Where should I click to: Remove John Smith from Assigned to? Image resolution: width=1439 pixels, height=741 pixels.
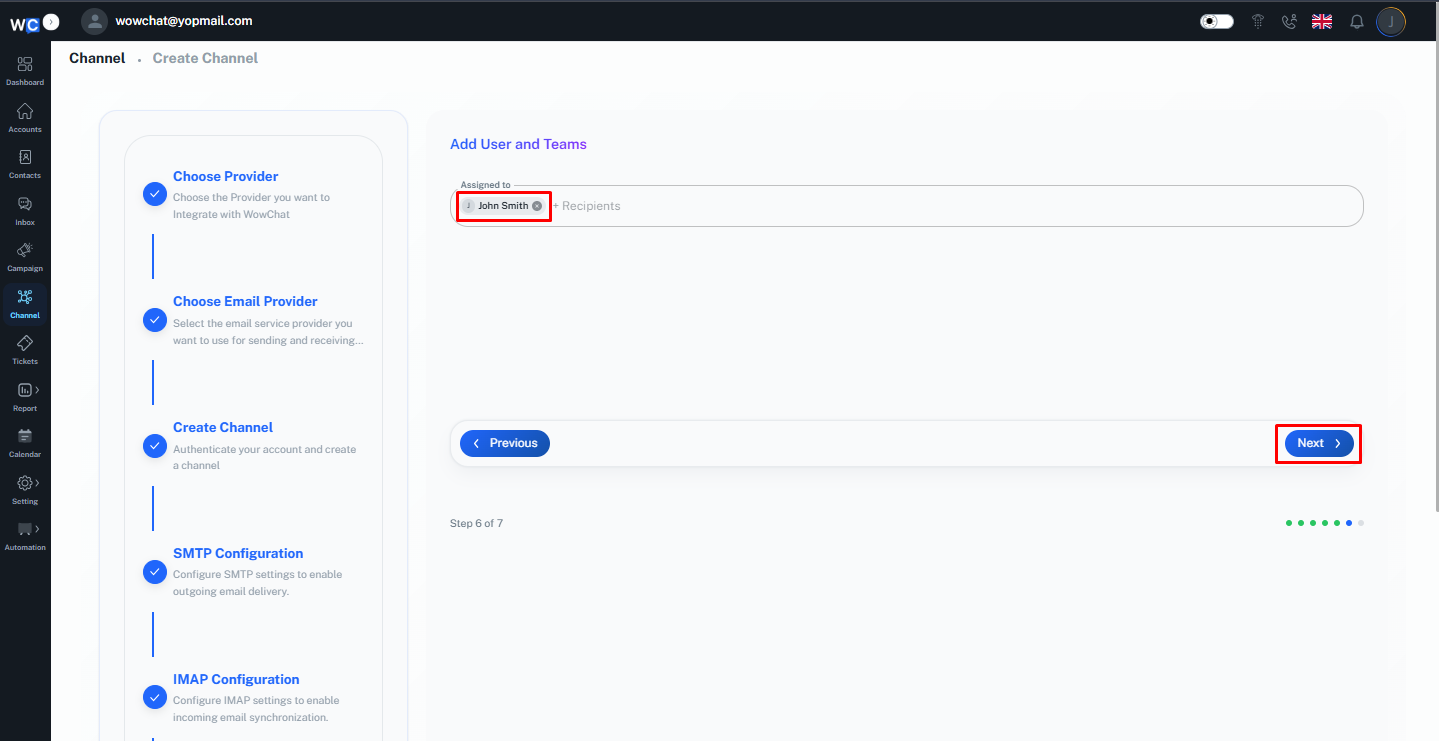(537, 206)
